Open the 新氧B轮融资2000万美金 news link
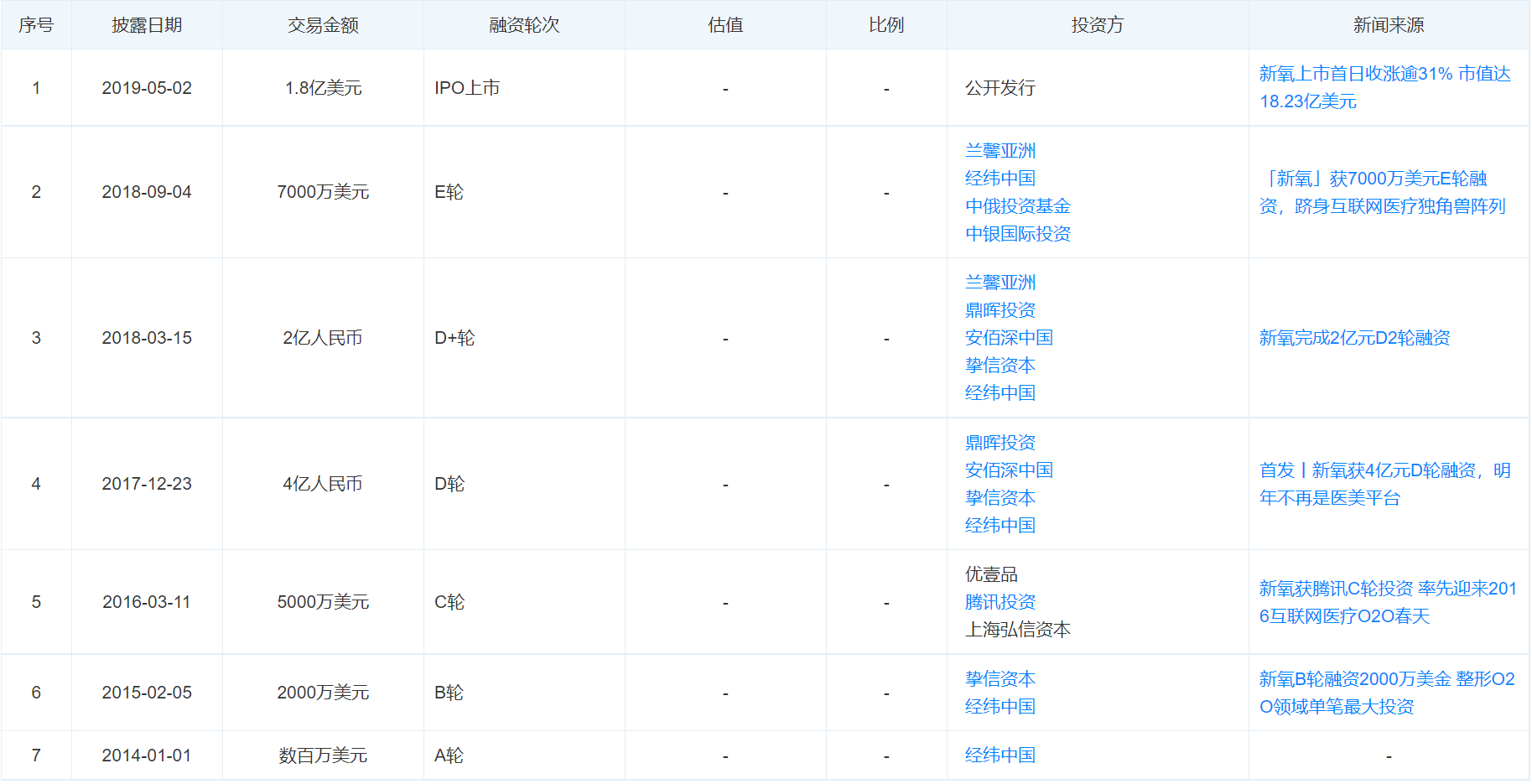Image resolution: width=1532 pixels, height=784 pixels. (1387, 693)
